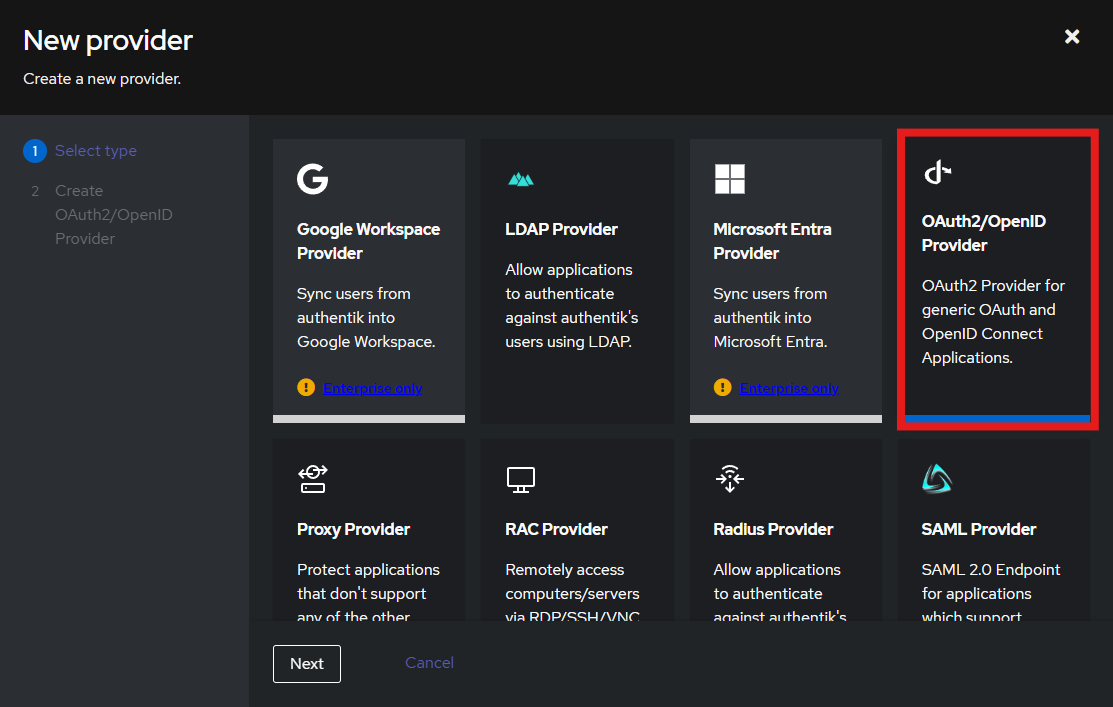
Task: Click "SAML 2.0 Endpoint for applications" description
Action: (991, 591)
